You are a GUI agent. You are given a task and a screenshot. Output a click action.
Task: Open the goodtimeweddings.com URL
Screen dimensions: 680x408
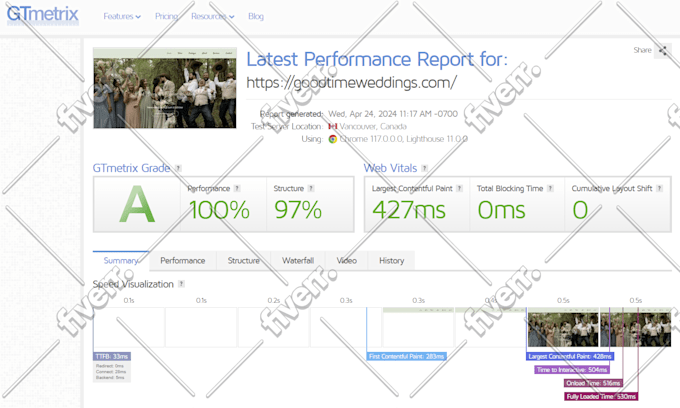click(x=351, y=82)
